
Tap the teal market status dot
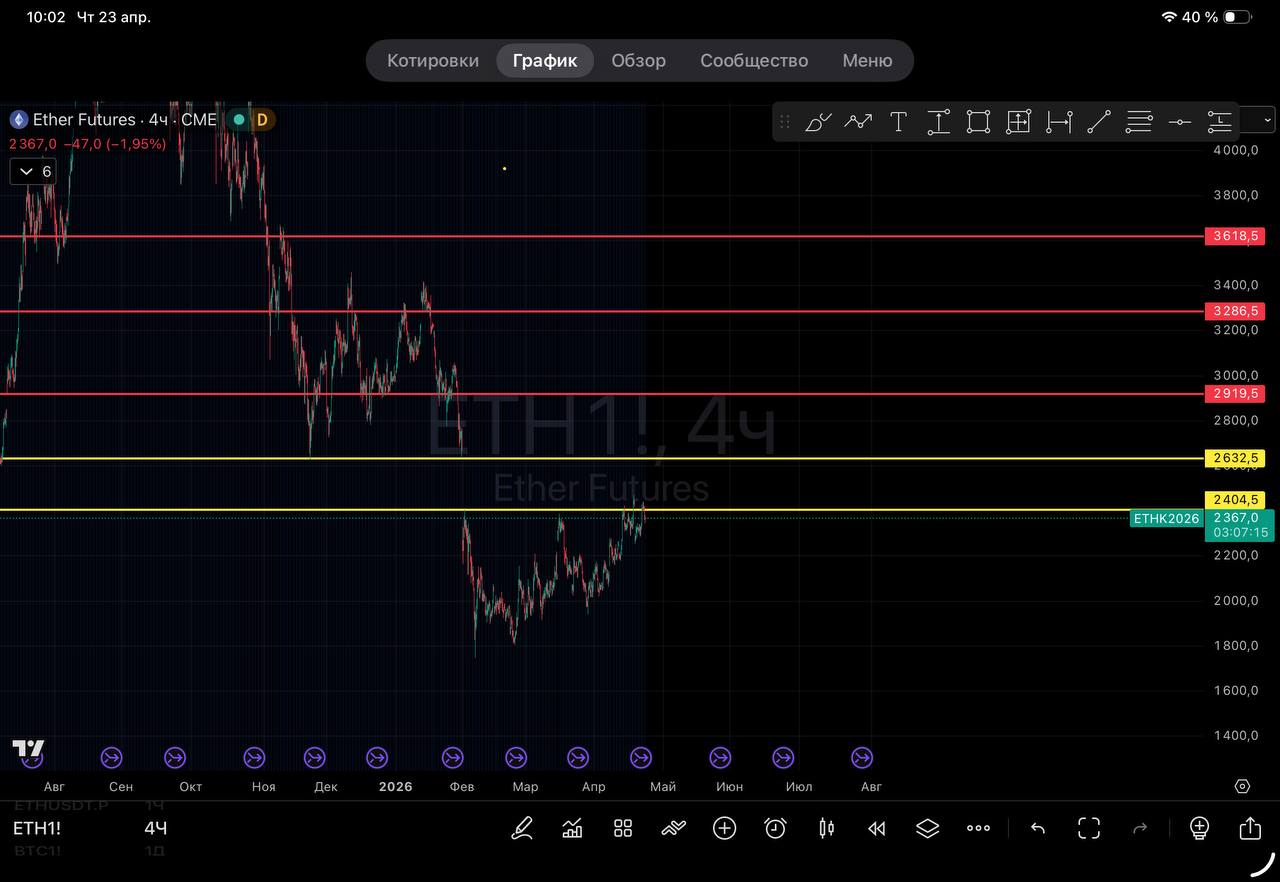coord(238,120)
